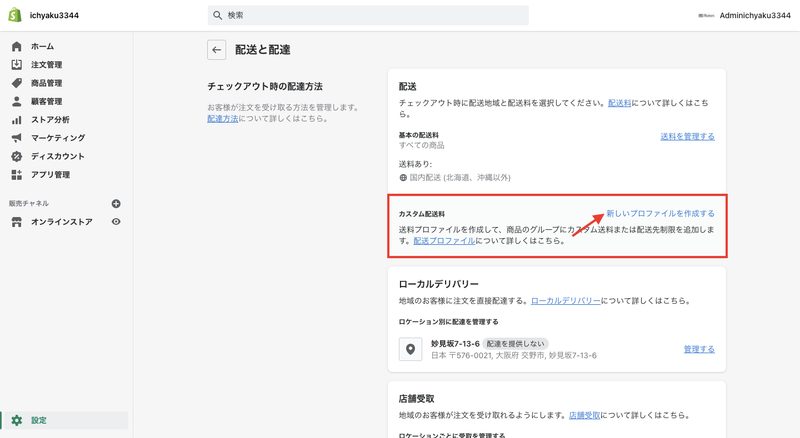The height and width of the screenshot is (438, 800).
Task: Click the 設定 gear icon
Action: [17, 420]
